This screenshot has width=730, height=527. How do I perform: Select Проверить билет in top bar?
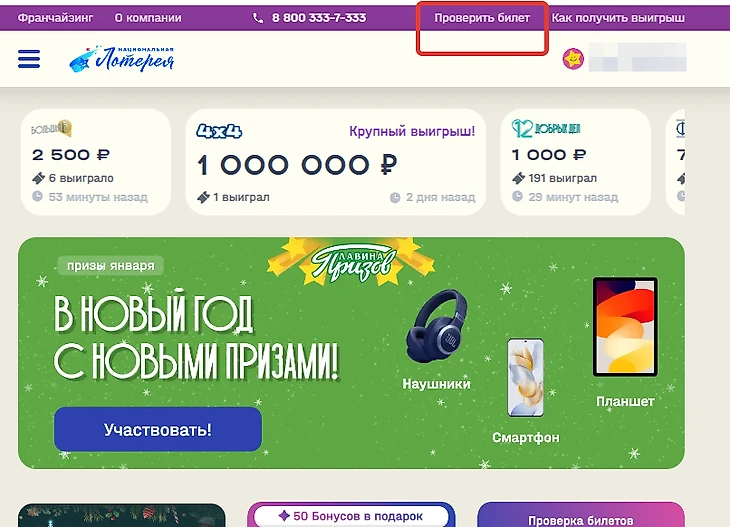coord(482,18)
